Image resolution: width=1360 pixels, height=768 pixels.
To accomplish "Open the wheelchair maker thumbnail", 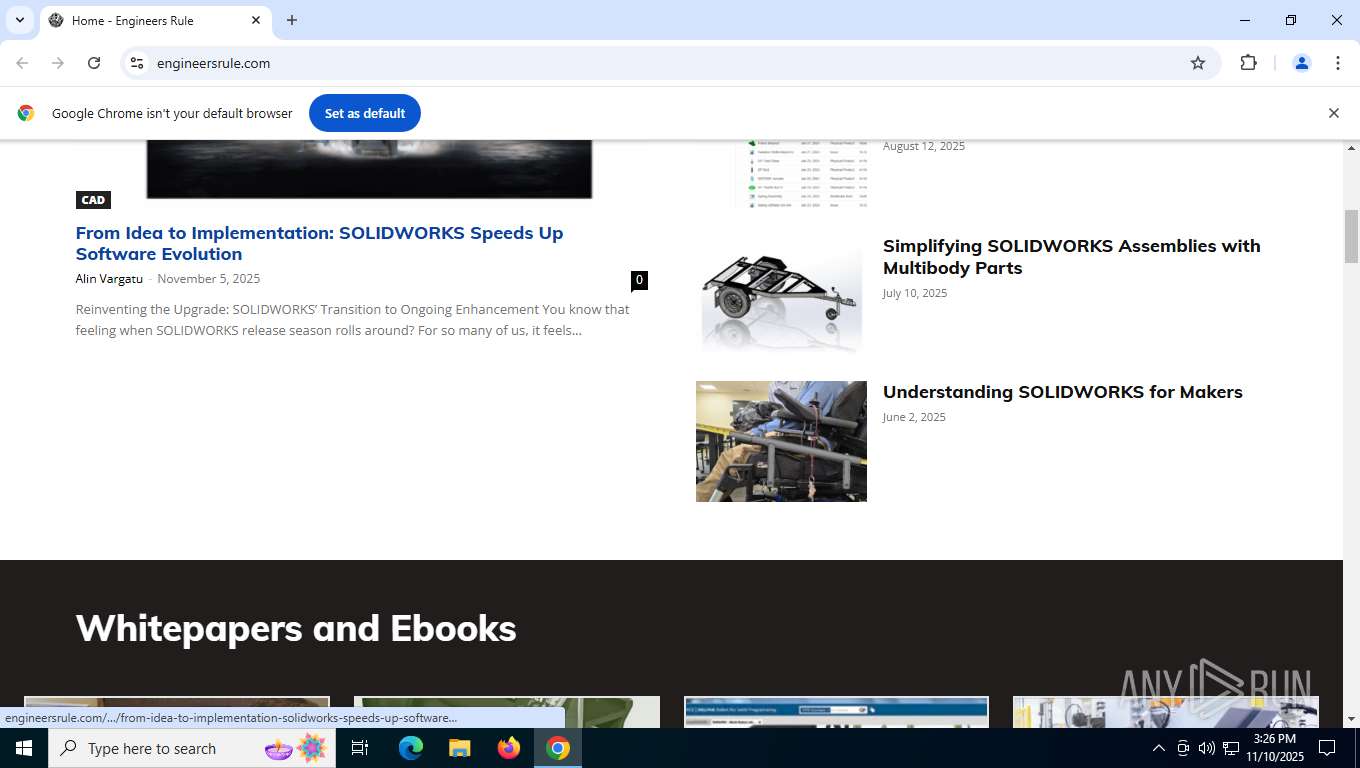I will (781, 441).
